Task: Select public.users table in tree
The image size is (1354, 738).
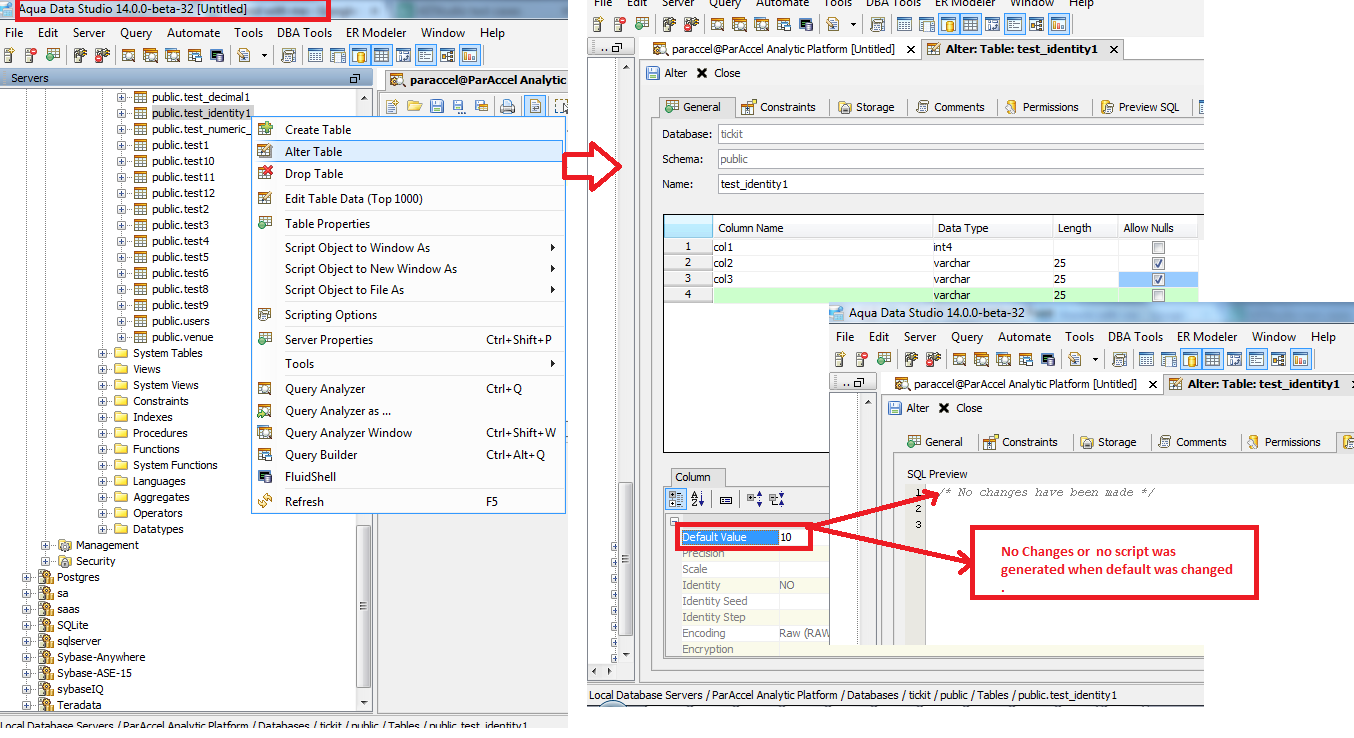Action: (181, 321)
